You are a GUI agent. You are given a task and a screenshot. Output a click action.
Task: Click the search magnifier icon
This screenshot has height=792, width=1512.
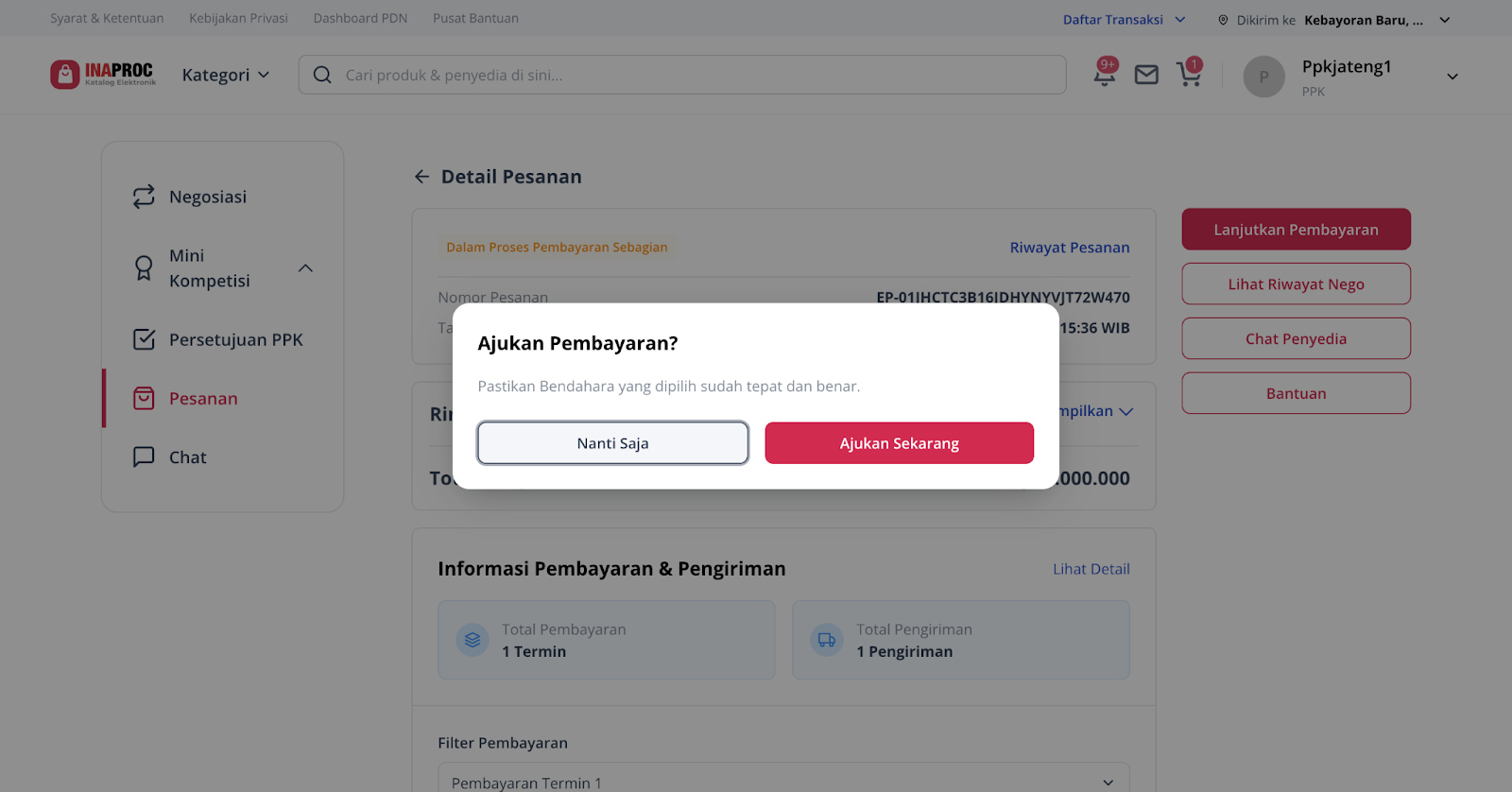pos(322,75)
